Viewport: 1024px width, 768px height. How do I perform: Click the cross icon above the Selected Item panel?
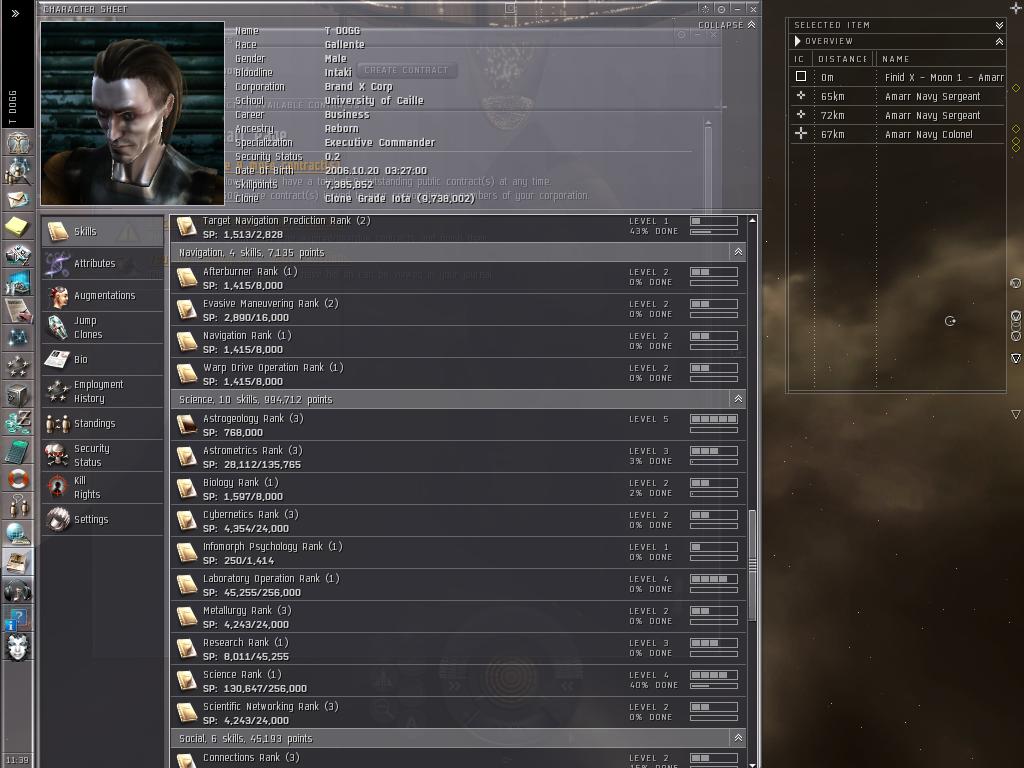[x=1016, y=7]
